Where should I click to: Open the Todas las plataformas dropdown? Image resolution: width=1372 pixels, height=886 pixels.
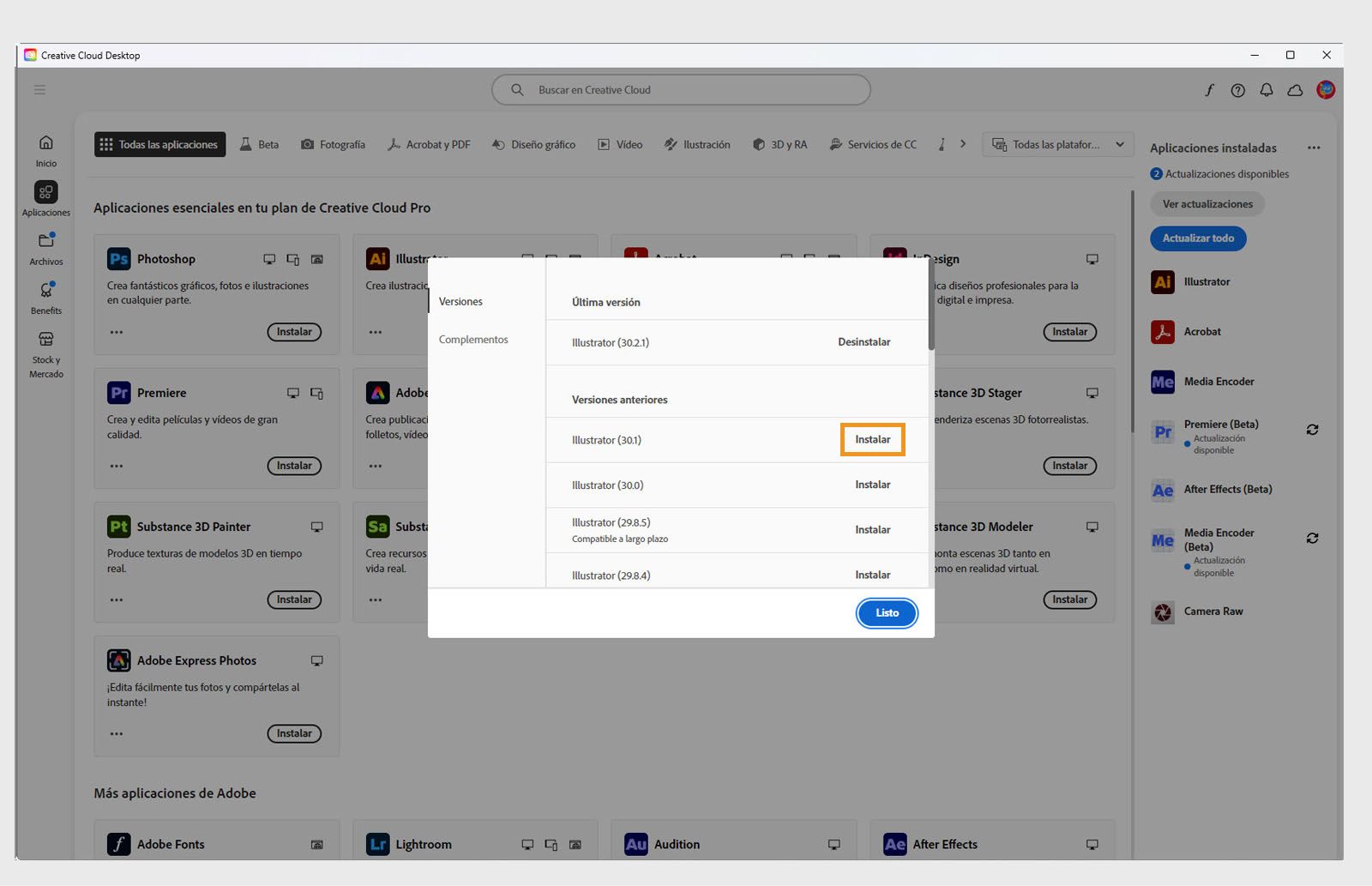pos(1057,144)
